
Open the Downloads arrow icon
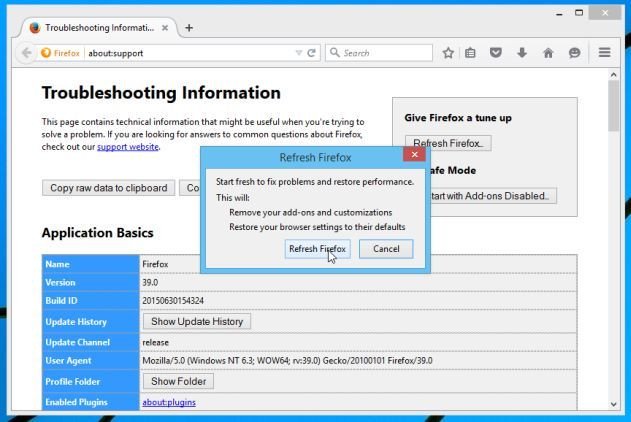click(x=522, y=53)
